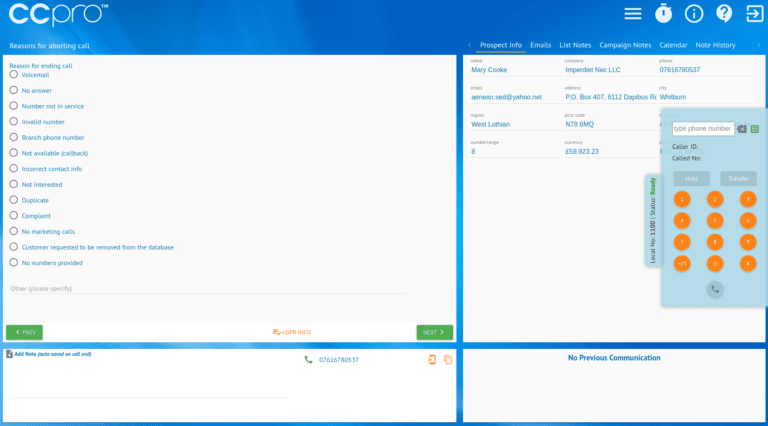Click the help question mark icon
The height and width of the screenshot is (426, 768).
tap(723, 14)
